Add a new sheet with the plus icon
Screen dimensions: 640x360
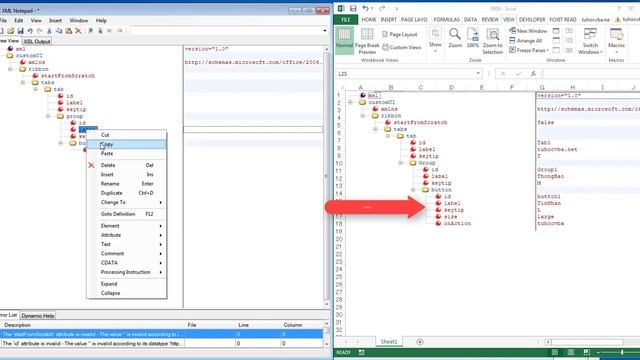[x=420, y=342]
